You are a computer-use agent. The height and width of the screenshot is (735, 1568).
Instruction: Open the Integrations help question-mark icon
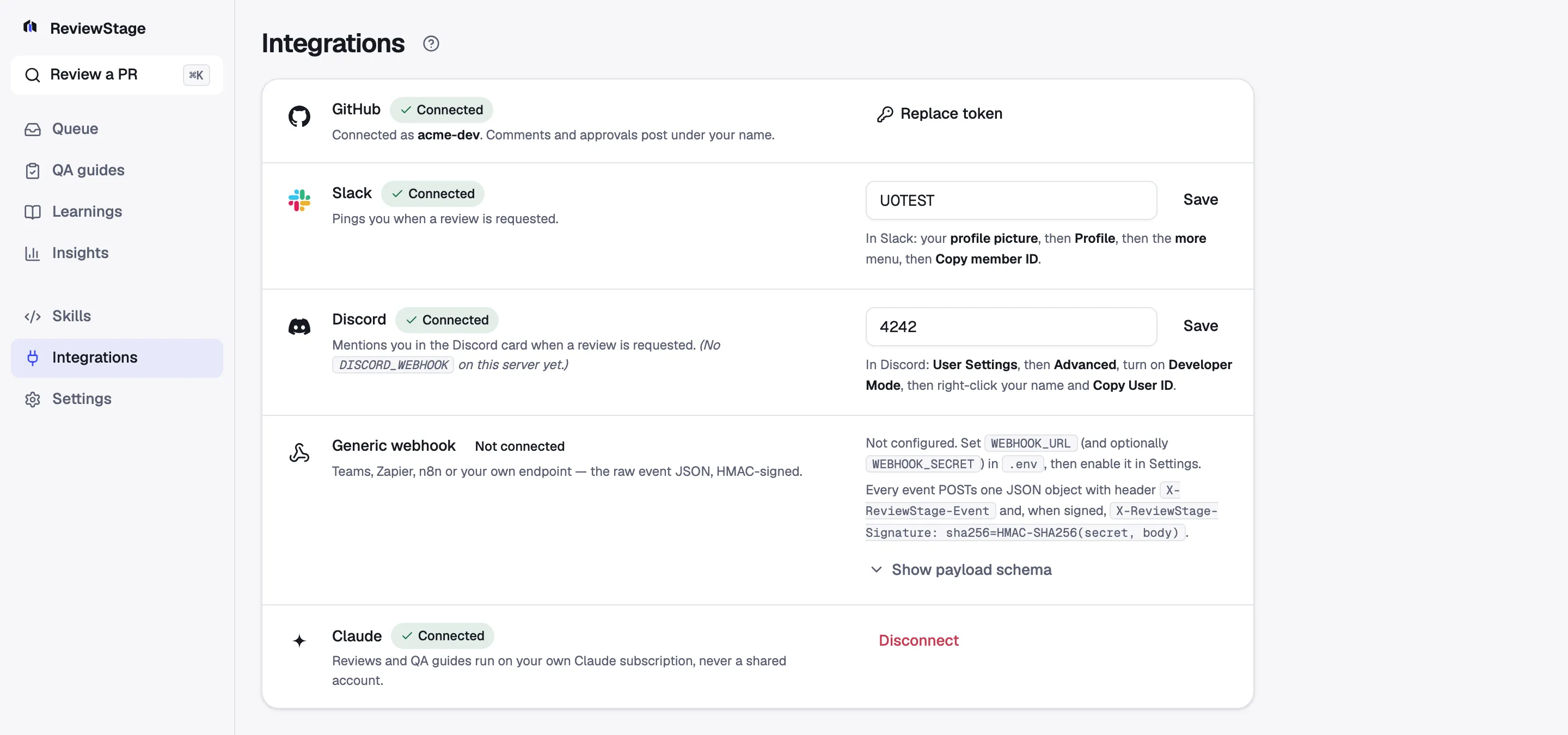point(431,44)
